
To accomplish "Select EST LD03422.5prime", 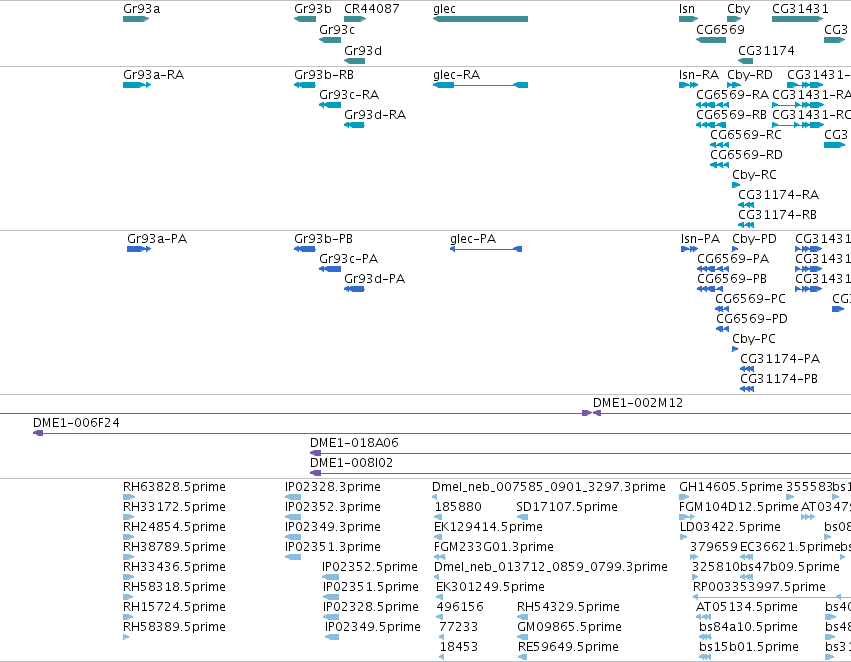I will pyautogui.click(x=683, y=537).
